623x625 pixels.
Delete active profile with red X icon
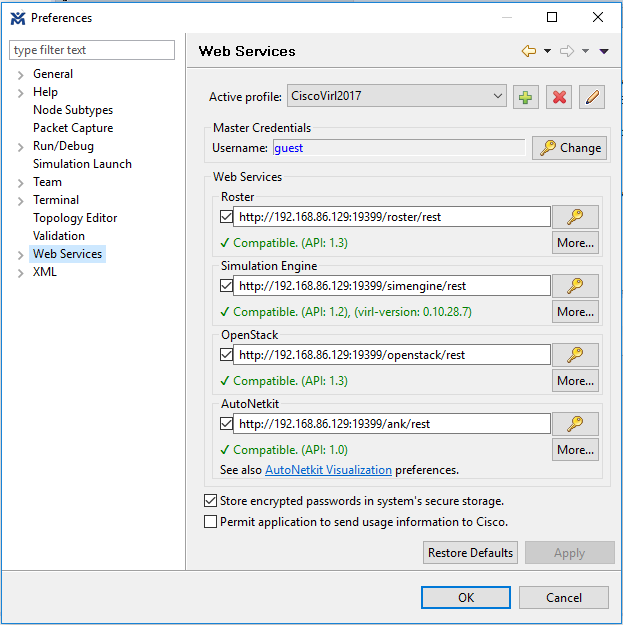(559, 97)
